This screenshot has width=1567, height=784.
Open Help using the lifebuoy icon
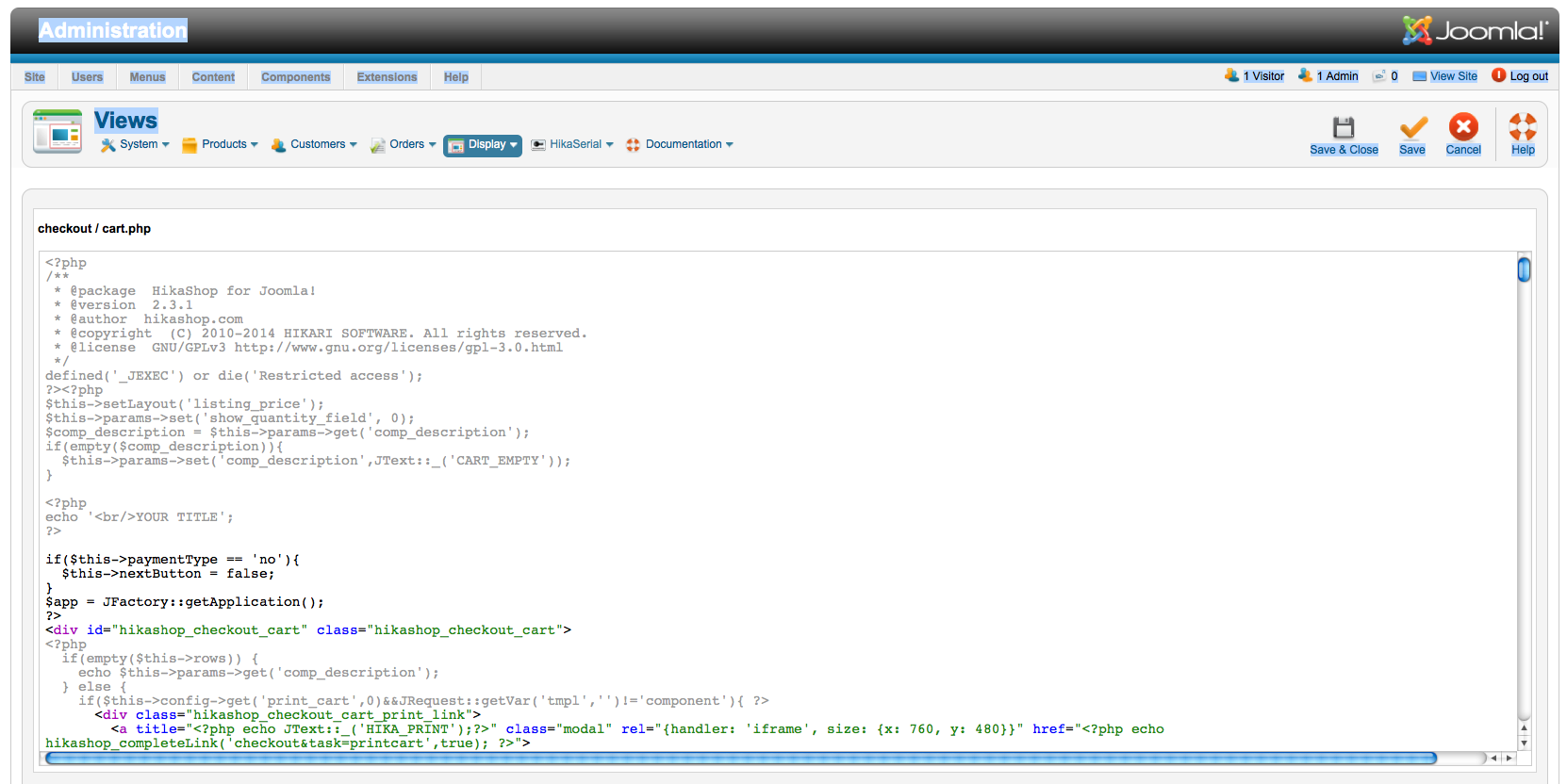click(x=1523, y=126)
